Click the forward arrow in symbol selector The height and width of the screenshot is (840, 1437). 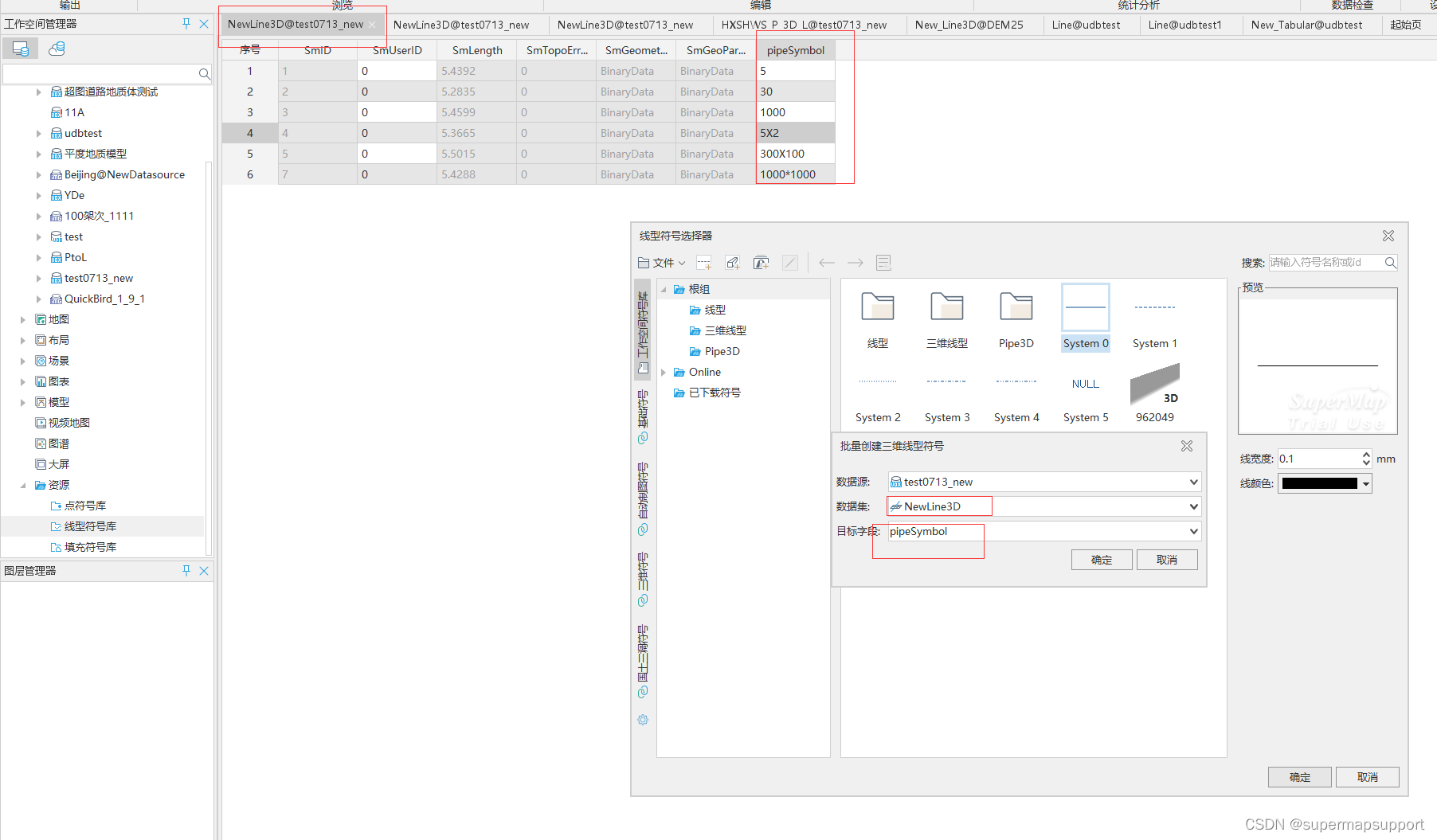tap(856, 263)
